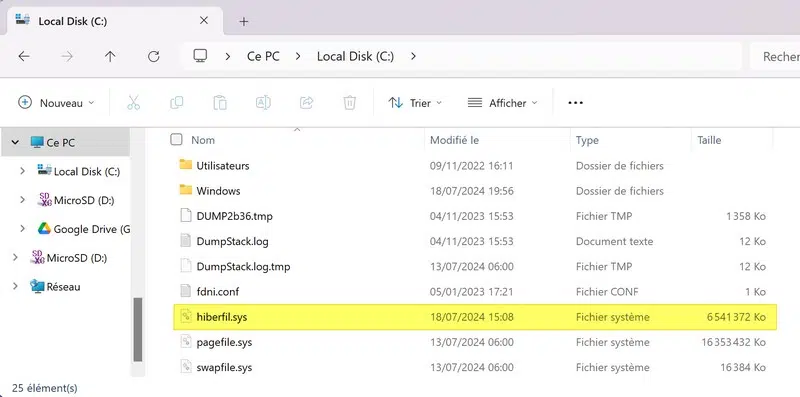
Task: Select the pagefile.sys file name
Action: (224, 342)
